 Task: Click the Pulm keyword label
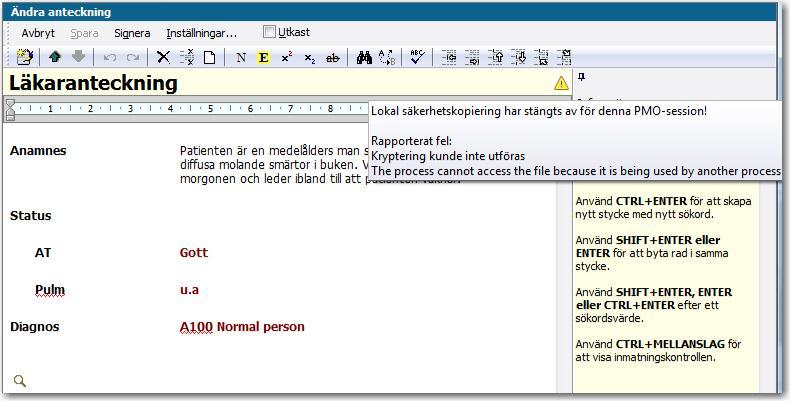click(x=50, y=290)
